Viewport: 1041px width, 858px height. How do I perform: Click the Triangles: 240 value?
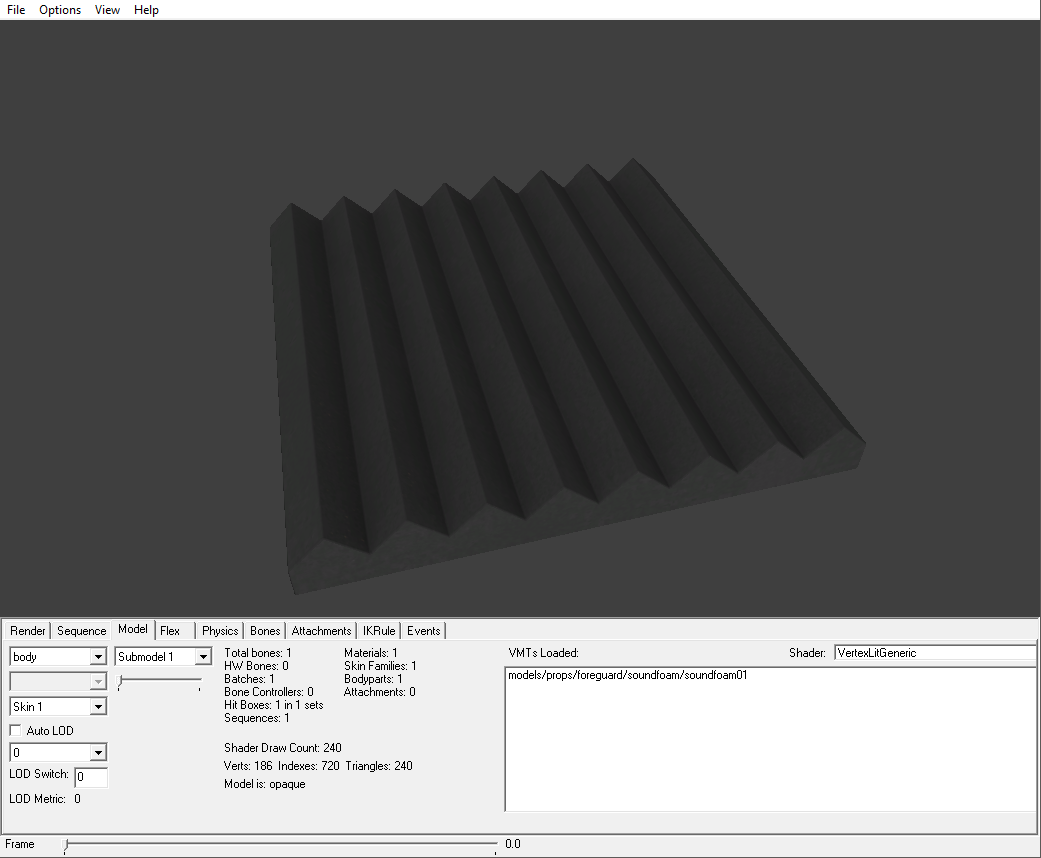point(378,766)
